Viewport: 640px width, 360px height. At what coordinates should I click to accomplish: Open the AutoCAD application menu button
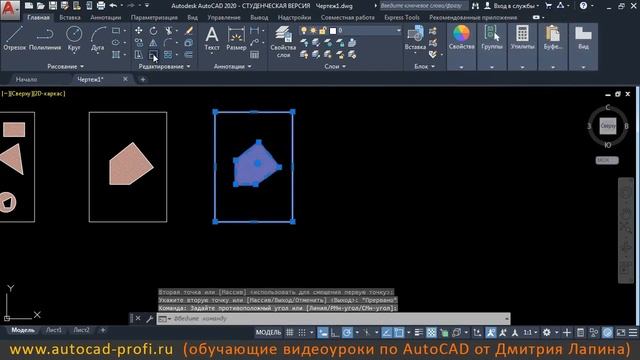coord(9,9)
